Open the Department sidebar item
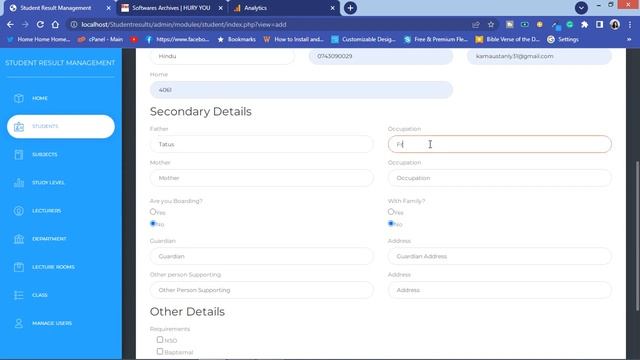This screenshot has width=640, height=360. click(x=49, y=239)
